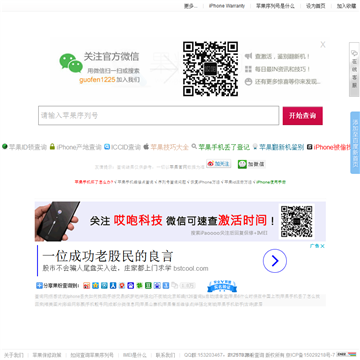The width and height of the screenshot is (360, 360).
Task: Open the red 苹果手机坏了怎么办 link
Action: pos(94,182)
